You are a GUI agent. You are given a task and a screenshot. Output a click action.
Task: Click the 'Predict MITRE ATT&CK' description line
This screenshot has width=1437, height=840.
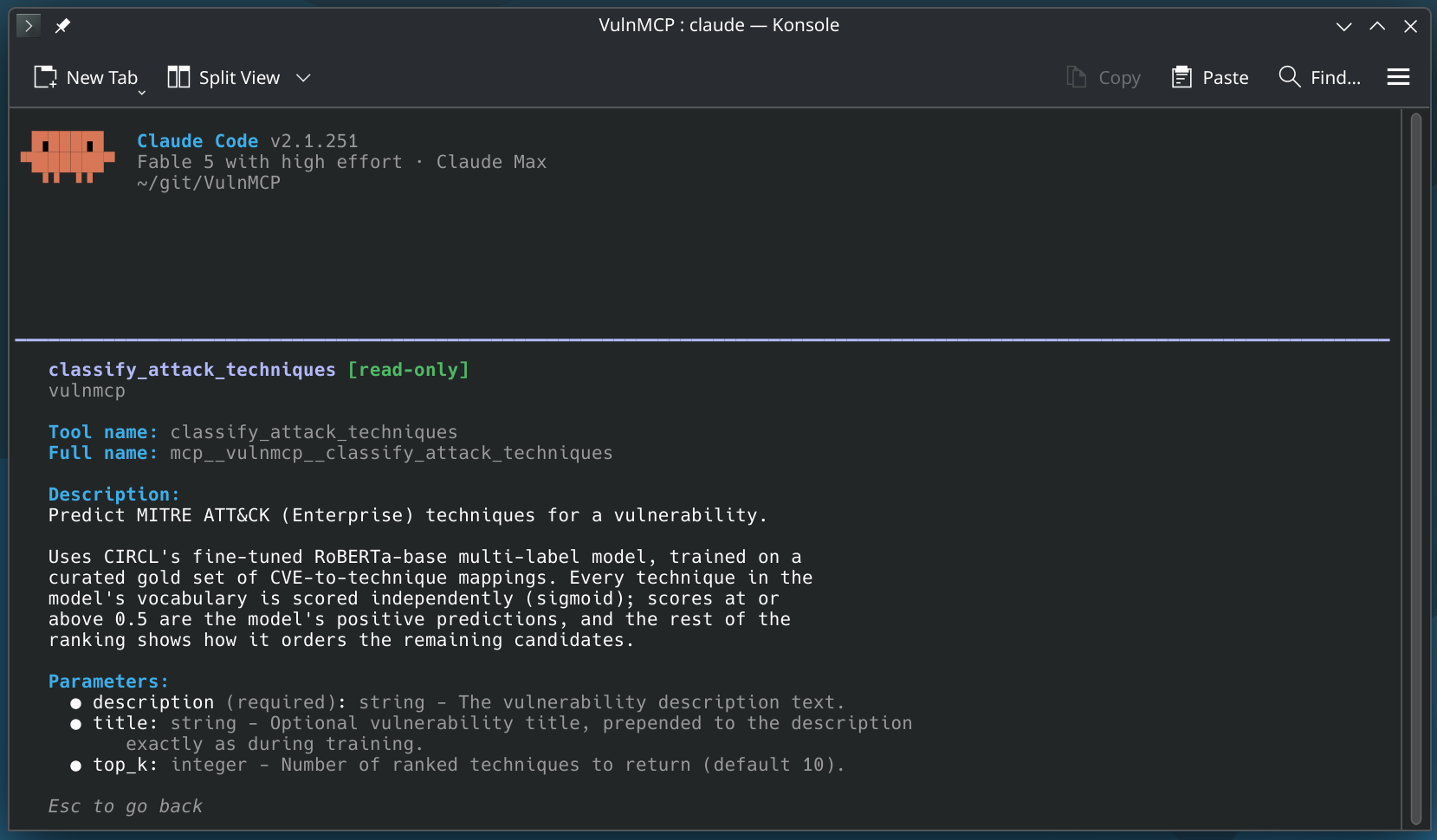click(x=408, y=515)
